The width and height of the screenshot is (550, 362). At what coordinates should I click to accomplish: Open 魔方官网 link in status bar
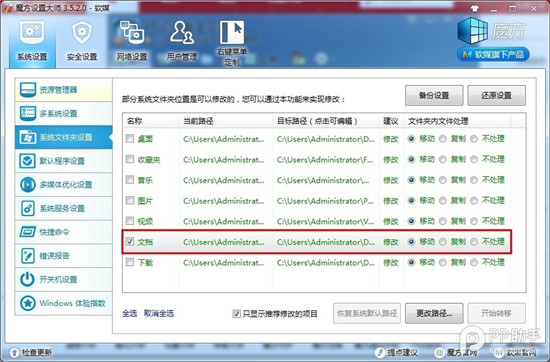point(456,352)
